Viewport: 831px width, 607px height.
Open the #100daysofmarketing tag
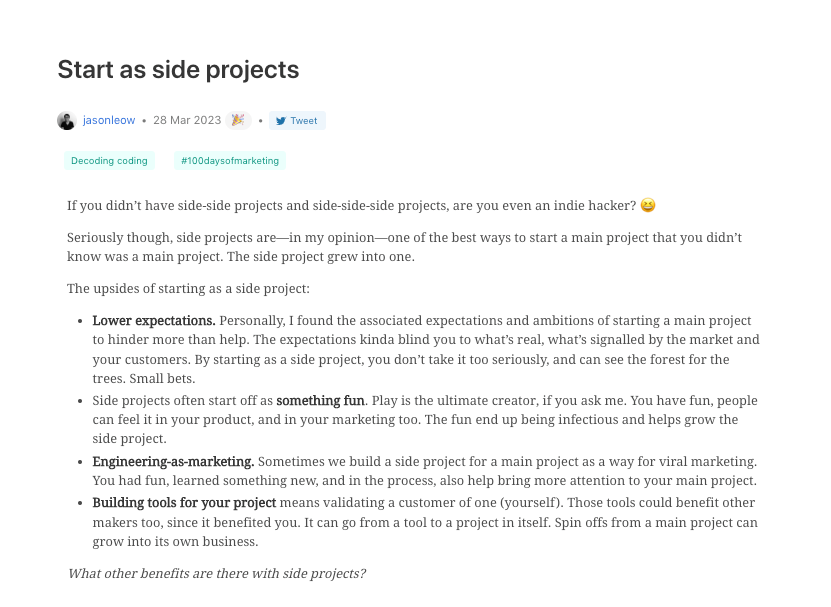pos(230,161)
